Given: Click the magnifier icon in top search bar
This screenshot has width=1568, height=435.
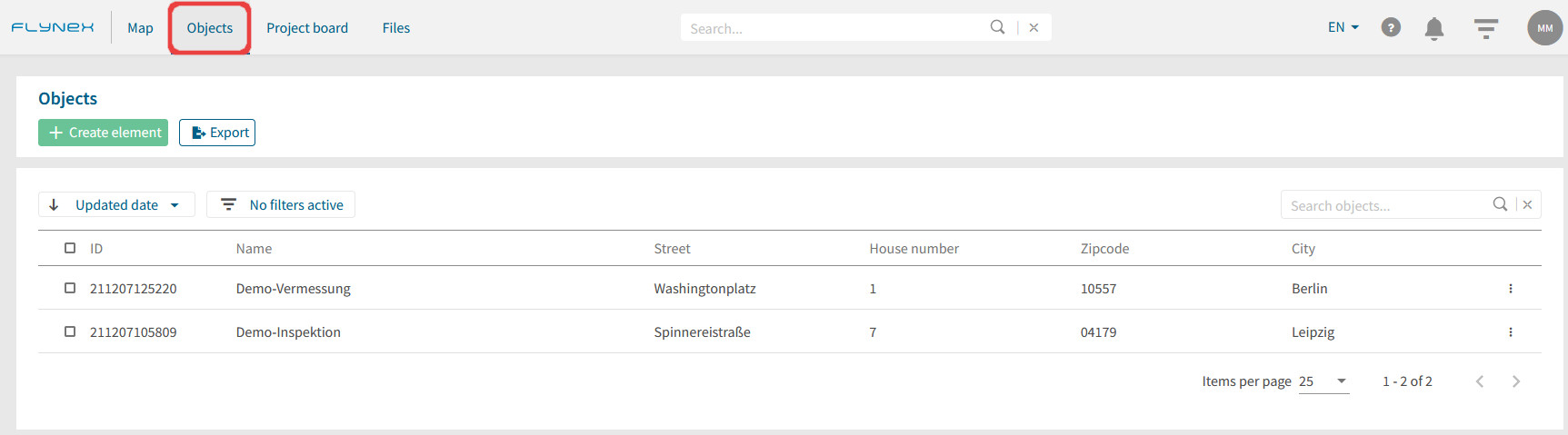Looking at the screenshot, I should point(997,27).
